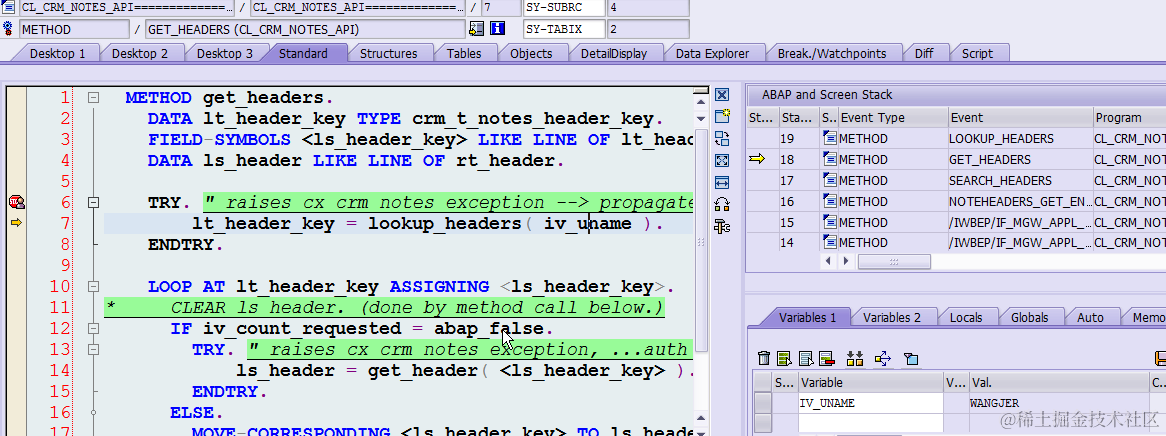
Task: Click the METHOD icon in stack row 14
Action: click(x=830, y=243)
